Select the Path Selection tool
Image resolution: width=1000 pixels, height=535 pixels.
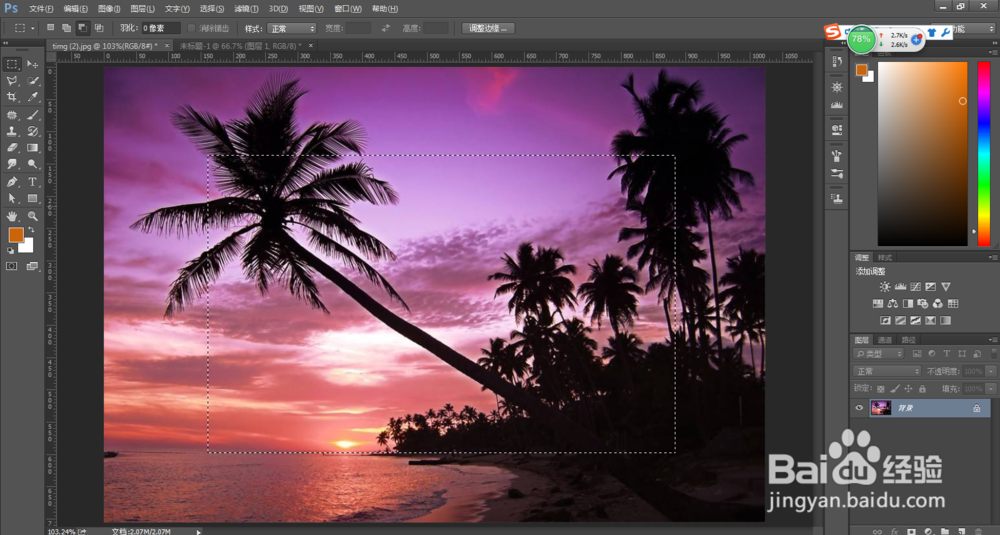tap(12, 198)
